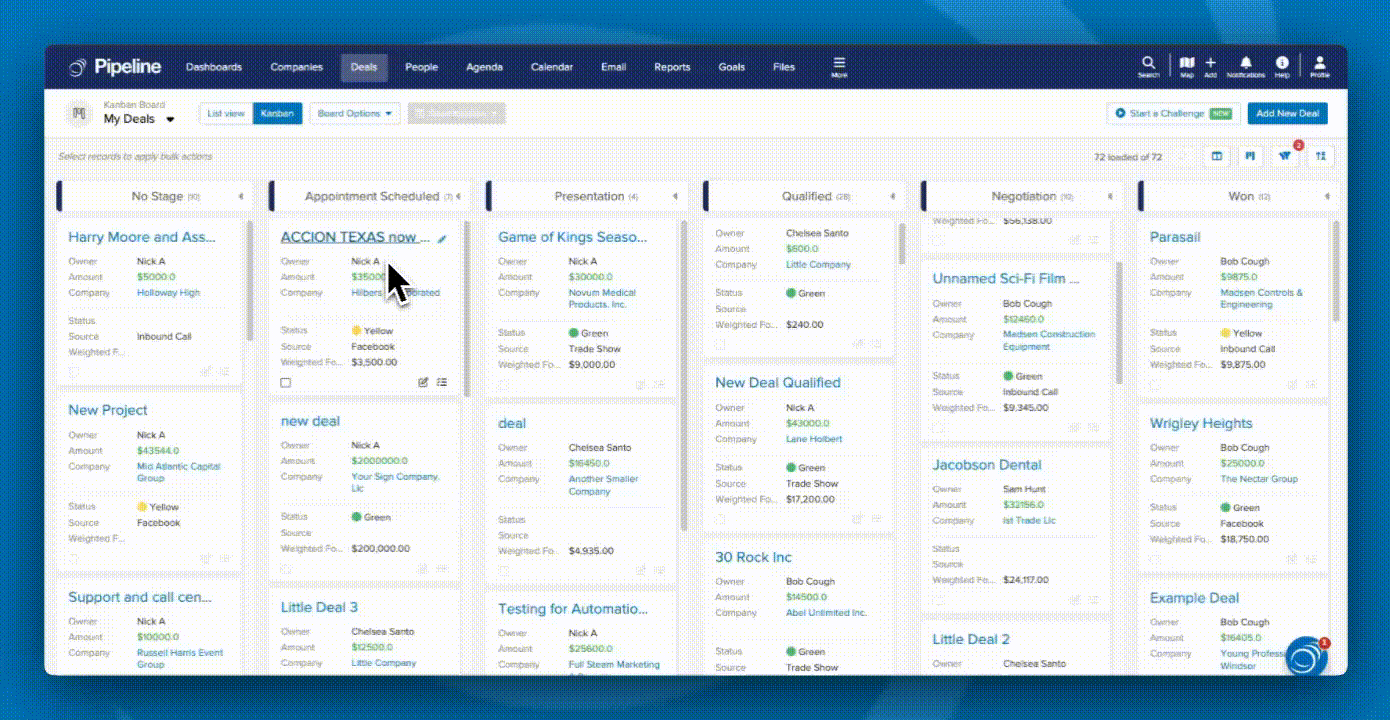Open the Profile icon in the navbar
The width and height of the screenshot is (1390, 720).
pyautogui.click(x=1320, y=62)
